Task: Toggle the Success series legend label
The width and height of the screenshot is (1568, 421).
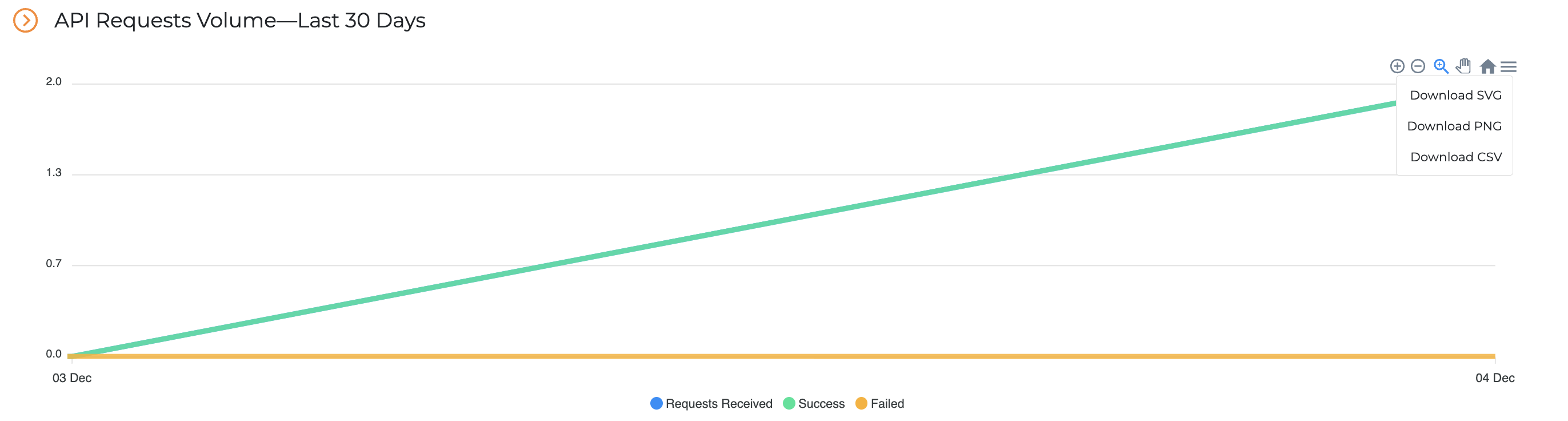Action: pos(821,403)
